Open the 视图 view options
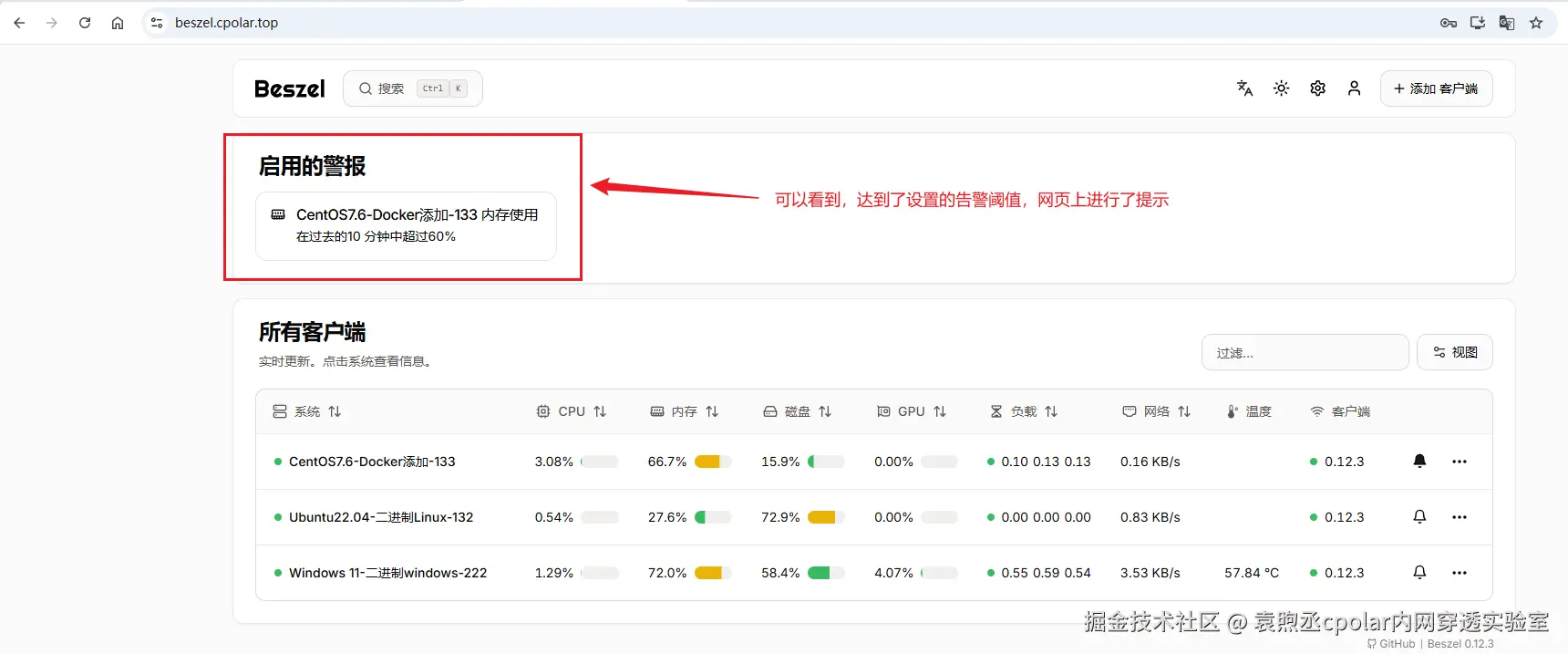 (x=1454, y=352)
